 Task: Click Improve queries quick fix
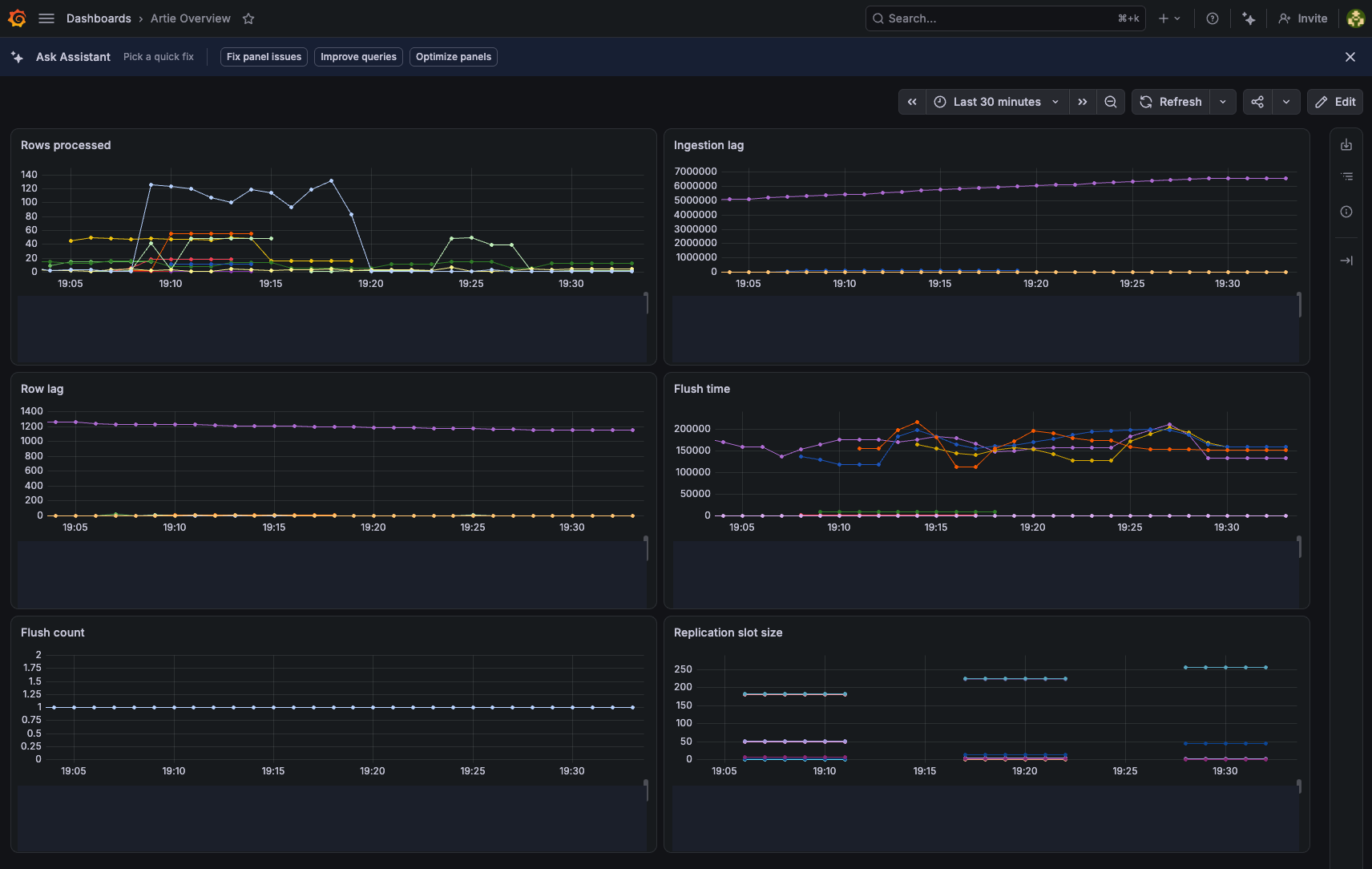[x=358, y=57]
